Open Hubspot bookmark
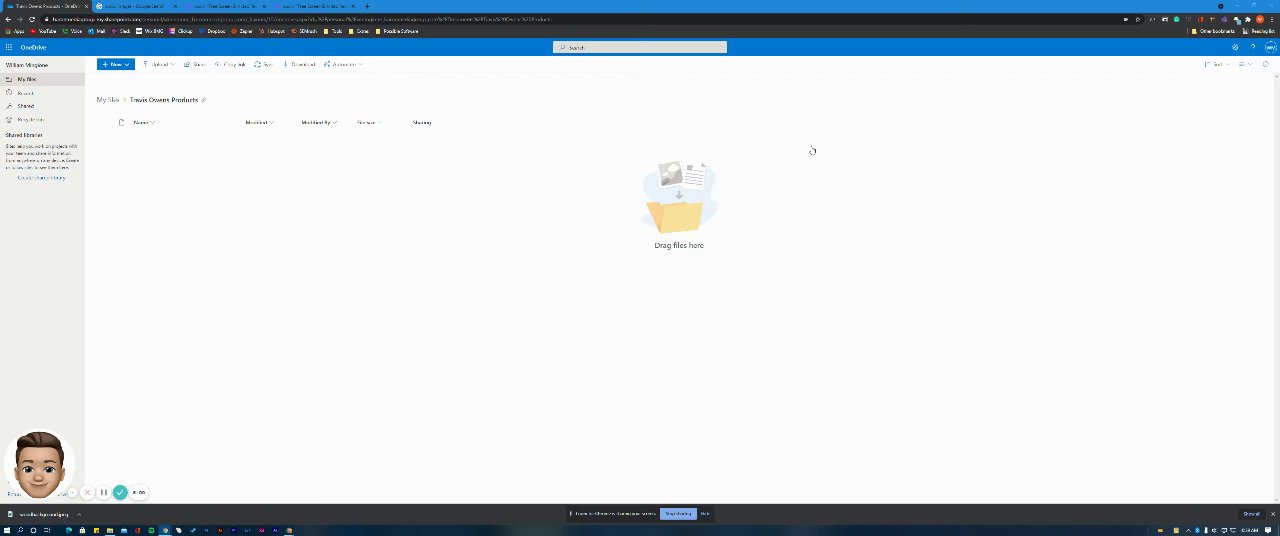This screenshot has width=1280, height=536. (272, 31)
